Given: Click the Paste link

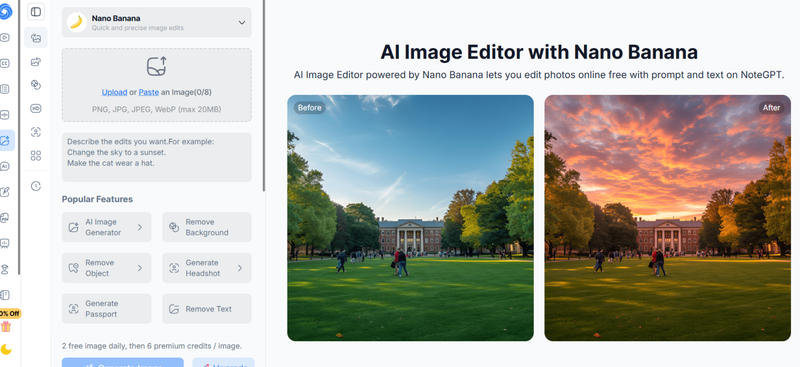Looking at the screenshot, I should pos(148,92).
